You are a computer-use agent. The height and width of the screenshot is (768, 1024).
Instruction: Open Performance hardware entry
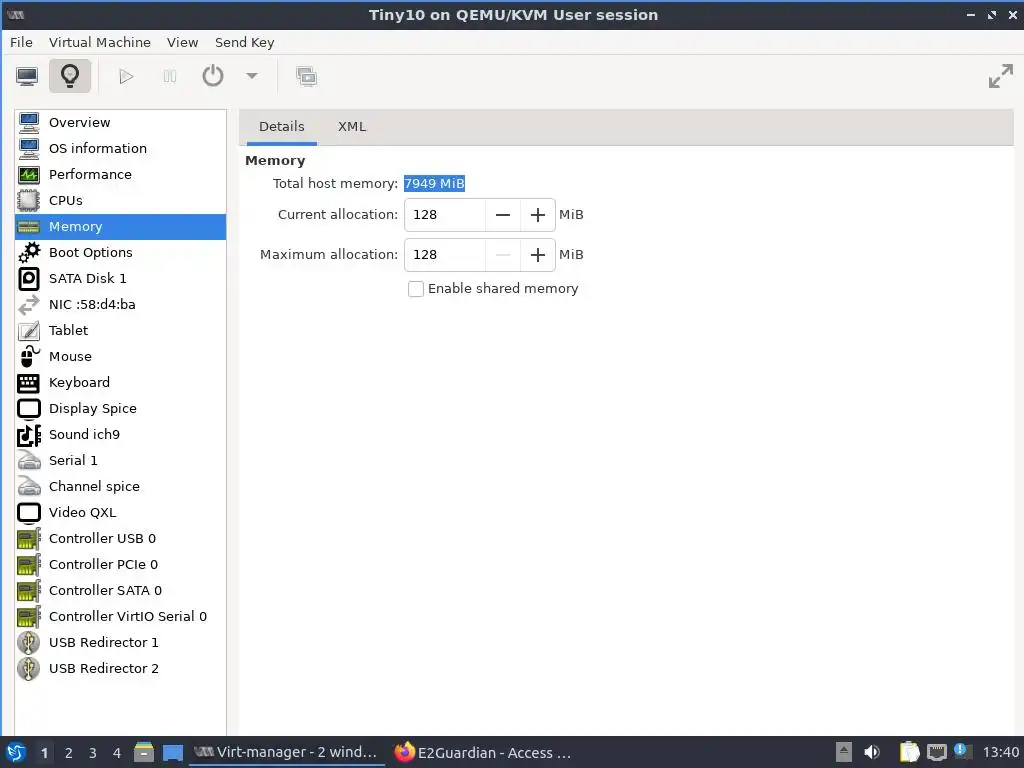pos(120,174)
